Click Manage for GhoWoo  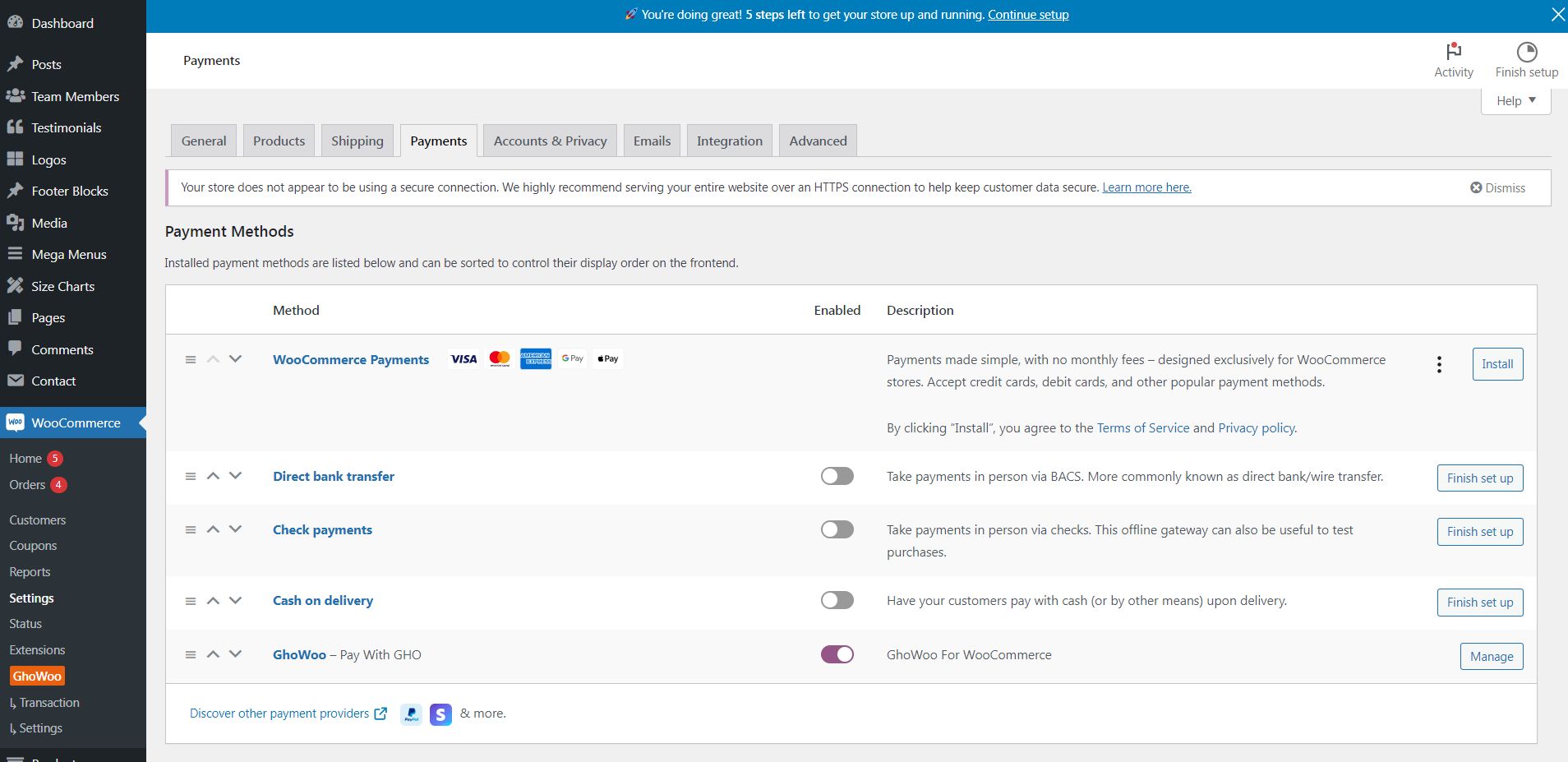[x=1492, y=657]
